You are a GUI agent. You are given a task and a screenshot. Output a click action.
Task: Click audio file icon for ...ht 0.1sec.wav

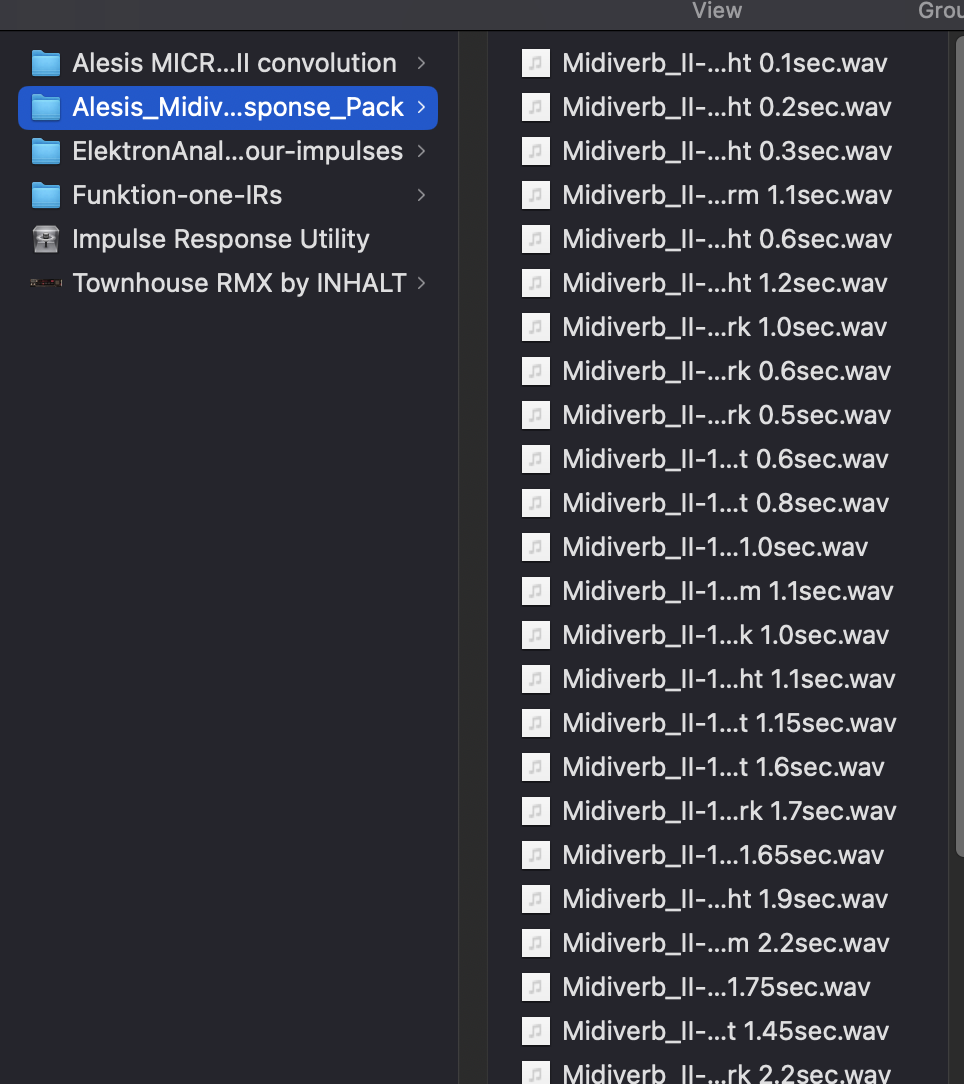[535, 64]
